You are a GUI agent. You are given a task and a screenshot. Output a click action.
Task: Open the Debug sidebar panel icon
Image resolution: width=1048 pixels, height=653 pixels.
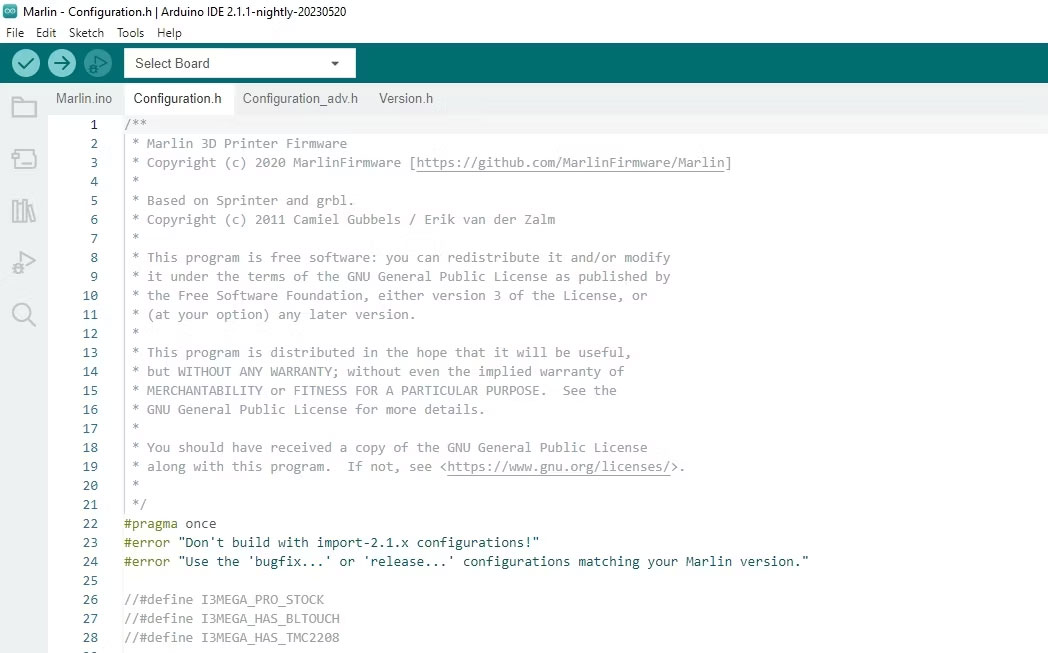pyautogui.click(x=24, y=263)
